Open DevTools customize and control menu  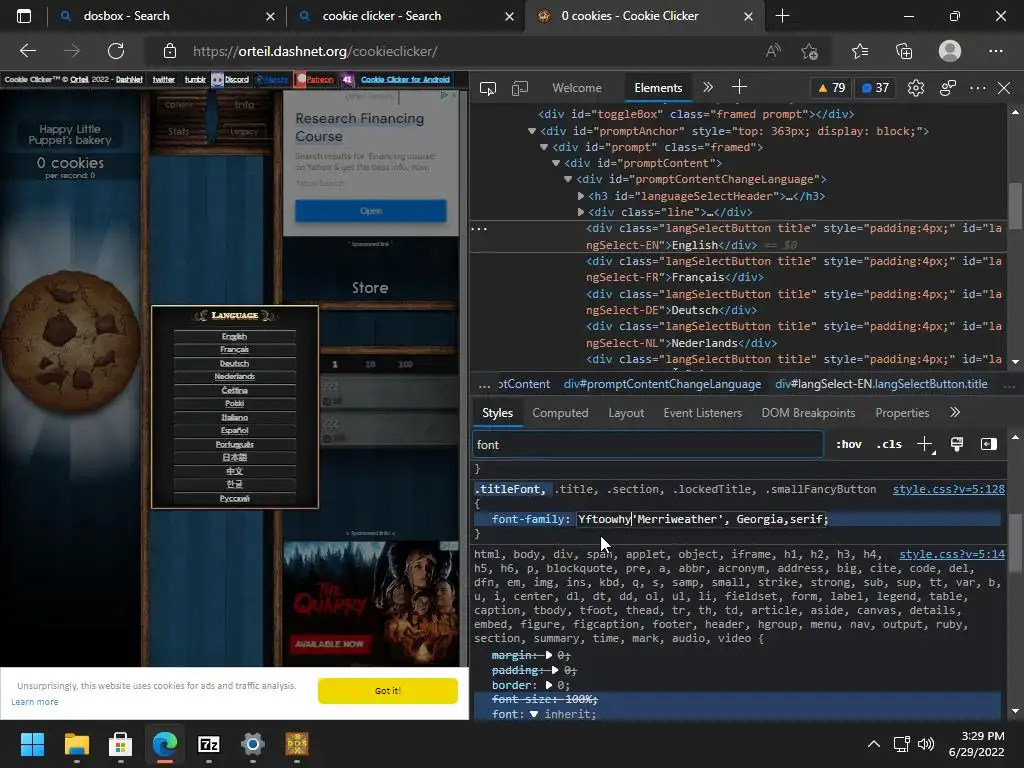[978, 88]
